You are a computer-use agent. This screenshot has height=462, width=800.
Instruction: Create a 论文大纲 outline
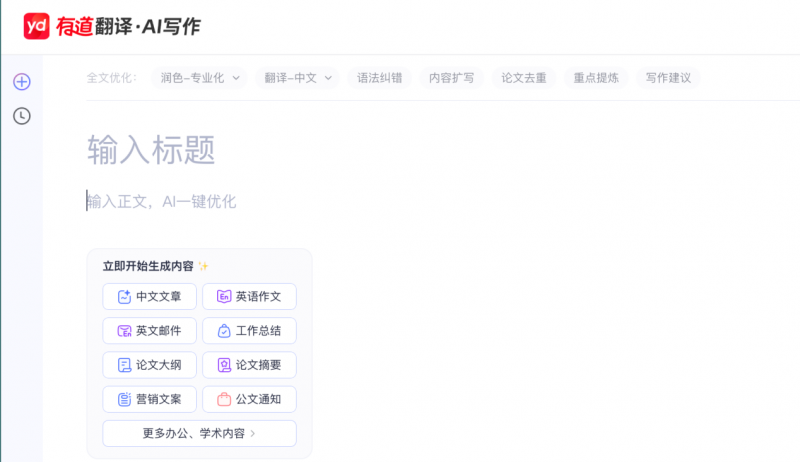[149, 365]
